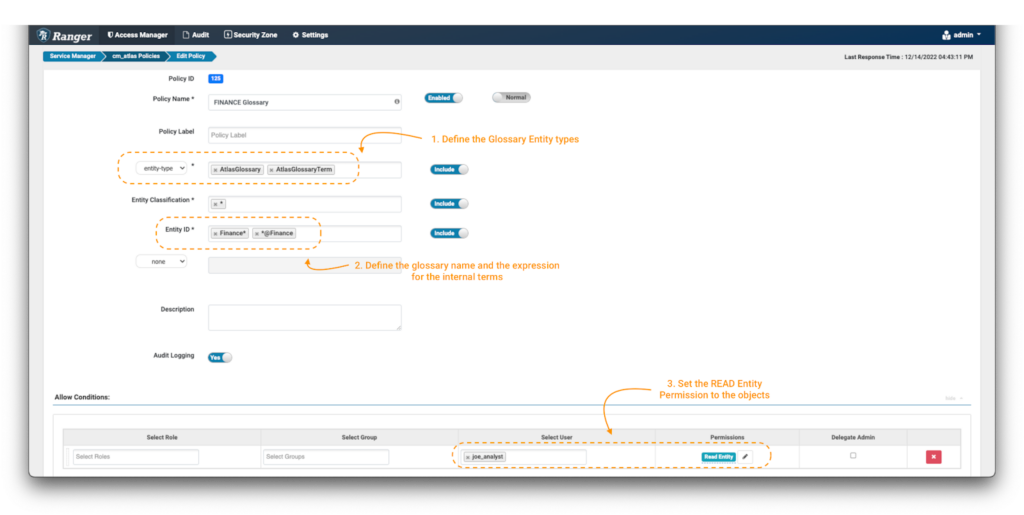1024x515 pixels.
Task: Go to Service Manager breadcrumb
Action: point(71,56)
